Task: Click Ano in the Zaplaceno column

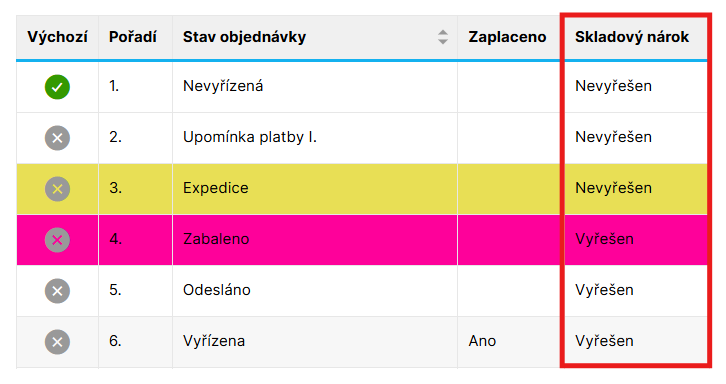Action: click(x=482, y=341)
